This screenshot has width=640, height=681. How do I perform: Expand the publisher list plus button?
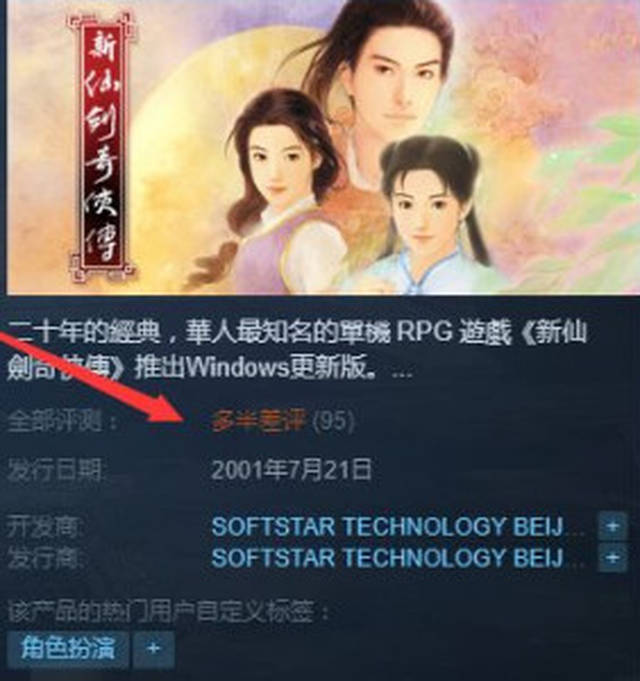pyautogui.click(x=612, y=557)
